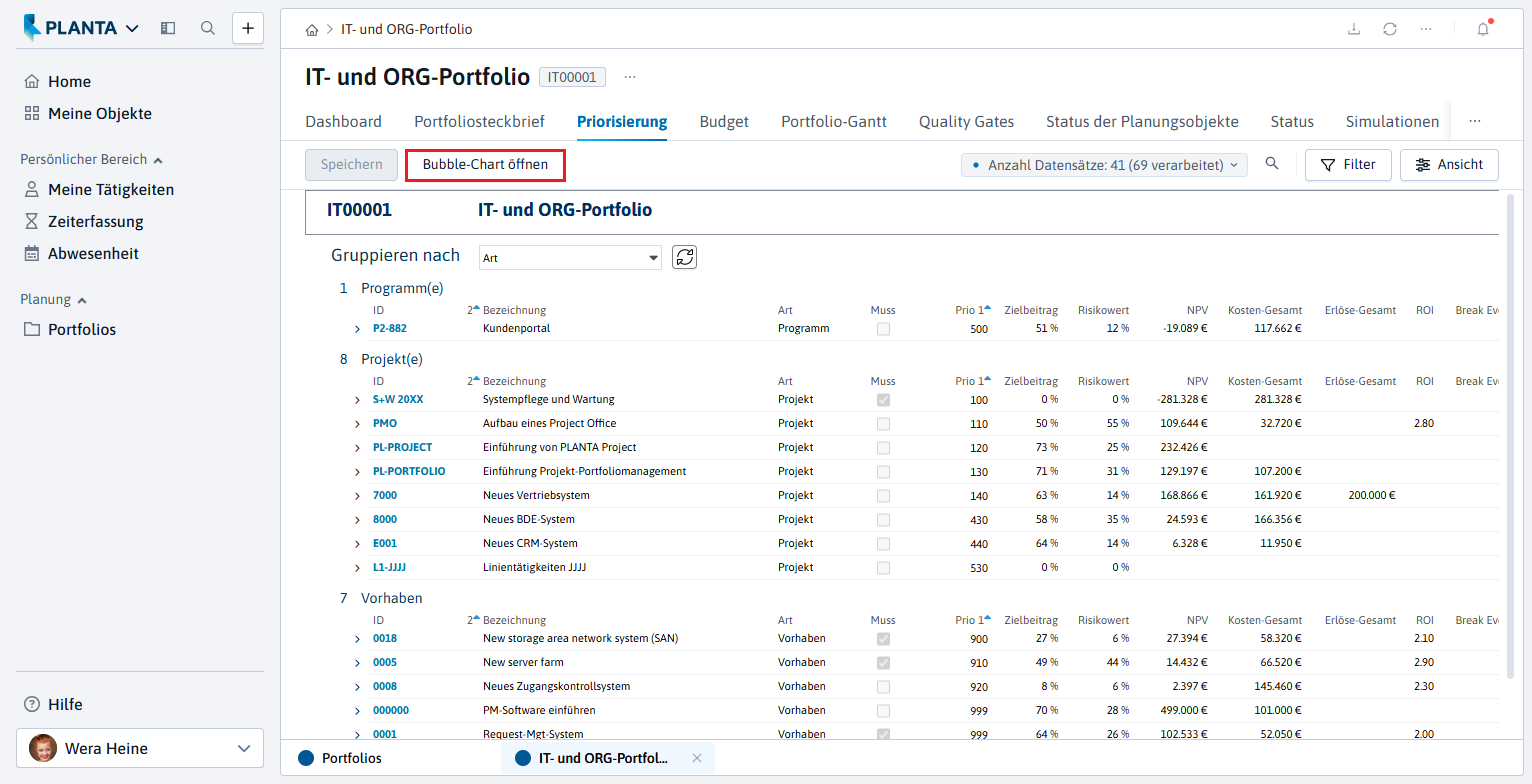Toggle Muss checkbox for Neues Vertriebssystem

pyautogui.click(x=883, y=496)
